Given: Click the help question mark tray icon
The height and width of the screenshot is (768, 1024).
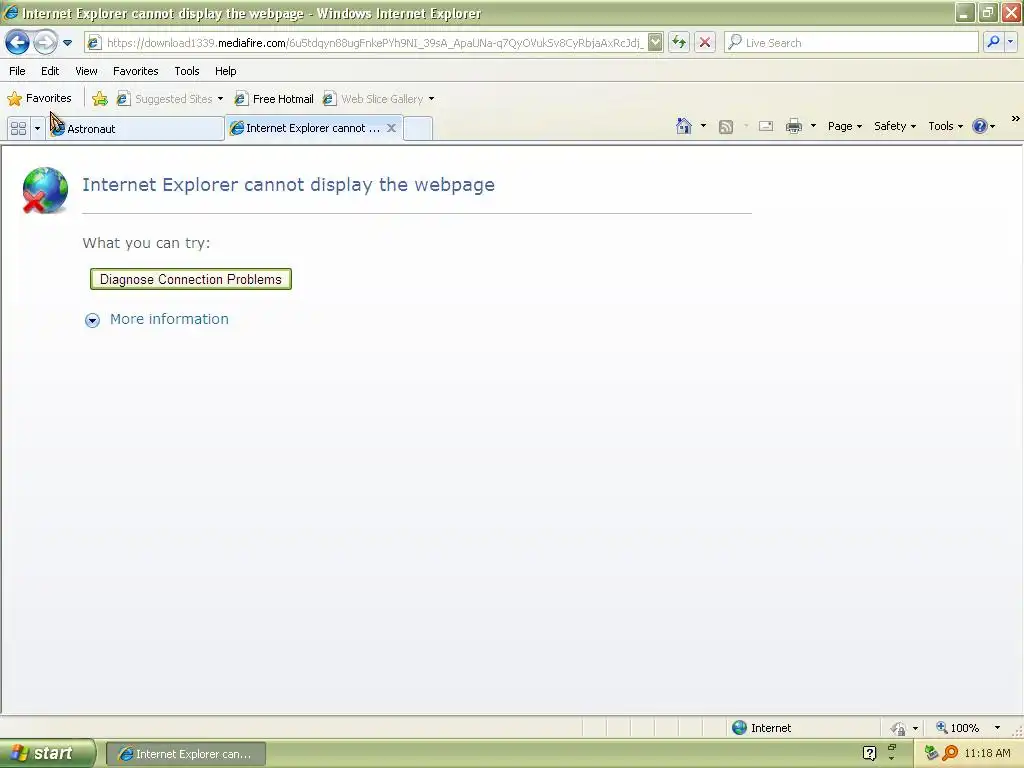Looking at the screenshot, I should pos(869,754).
